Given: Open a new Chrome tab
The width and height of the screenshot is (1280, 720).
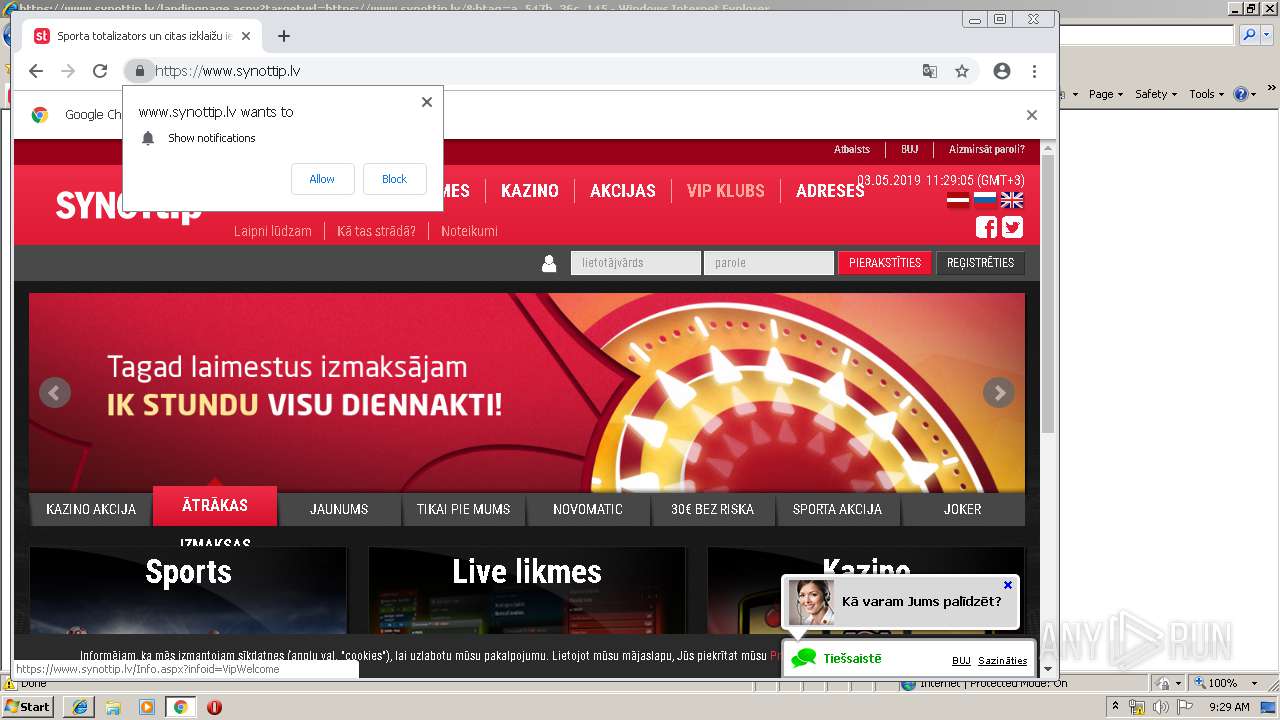Looking at the screenshot, I should 284,36.
